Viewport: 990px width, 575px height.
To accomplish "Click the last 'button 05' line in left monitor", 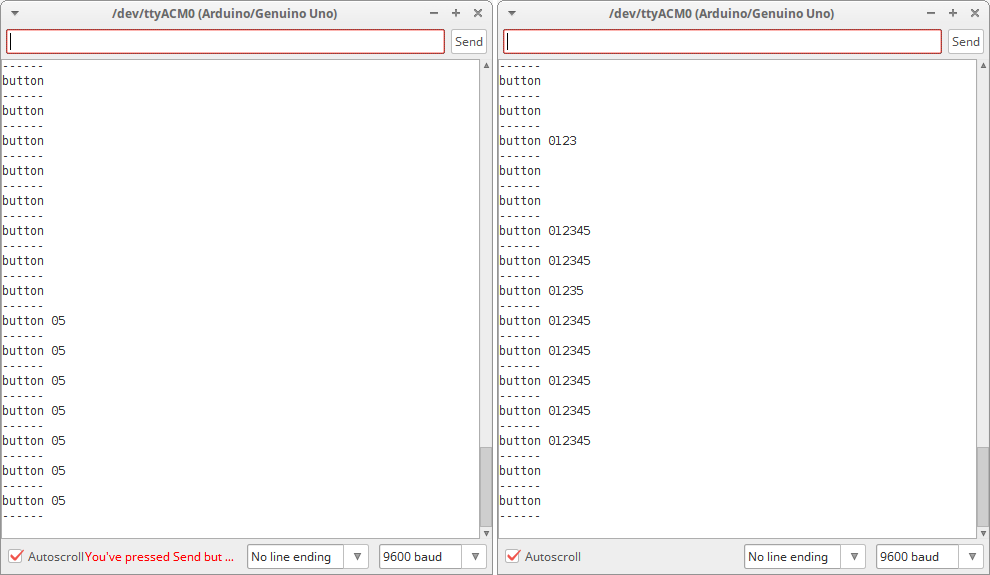I will point(34,501).
